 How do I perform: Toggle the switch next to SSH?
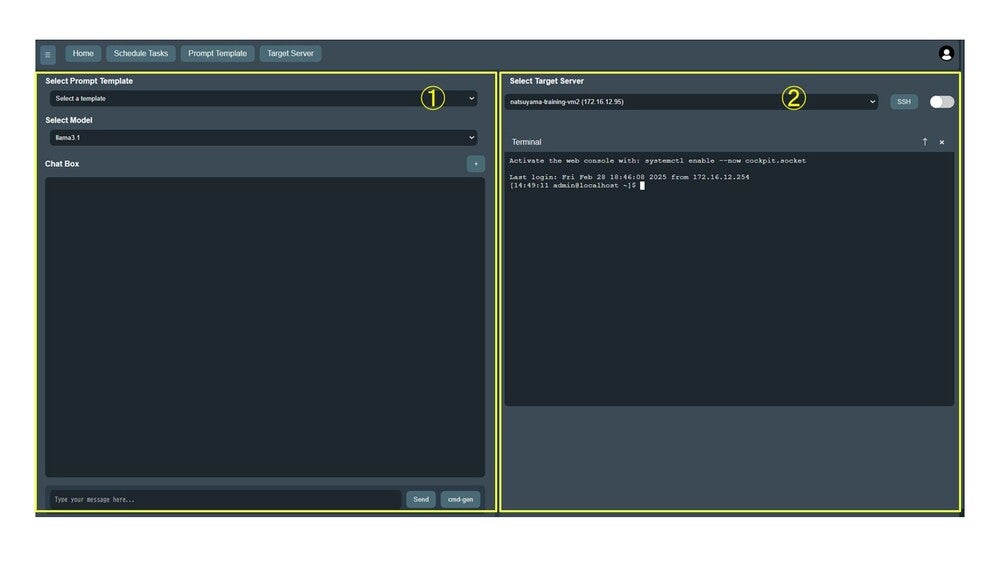tap(941, 102)
